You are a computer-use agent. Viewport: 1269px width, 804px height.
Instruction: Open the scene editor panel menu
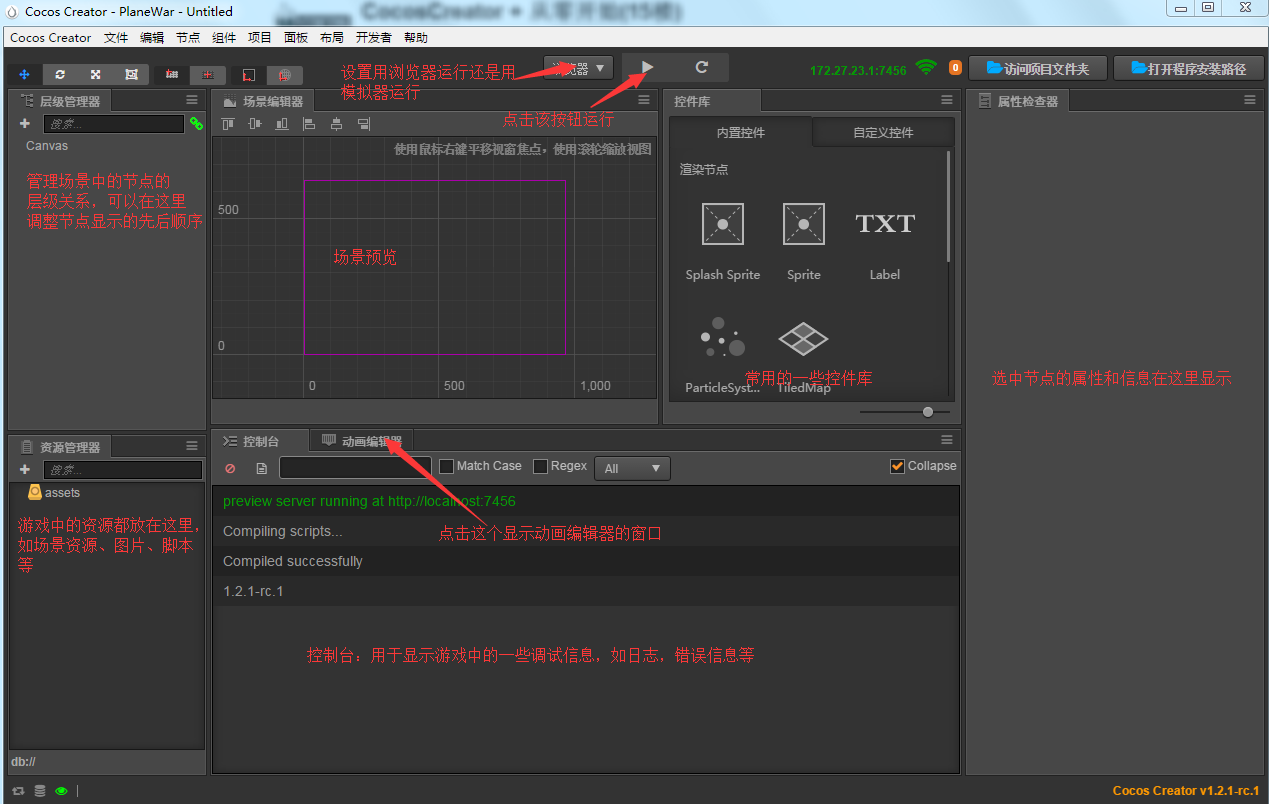tap(644, 100)
